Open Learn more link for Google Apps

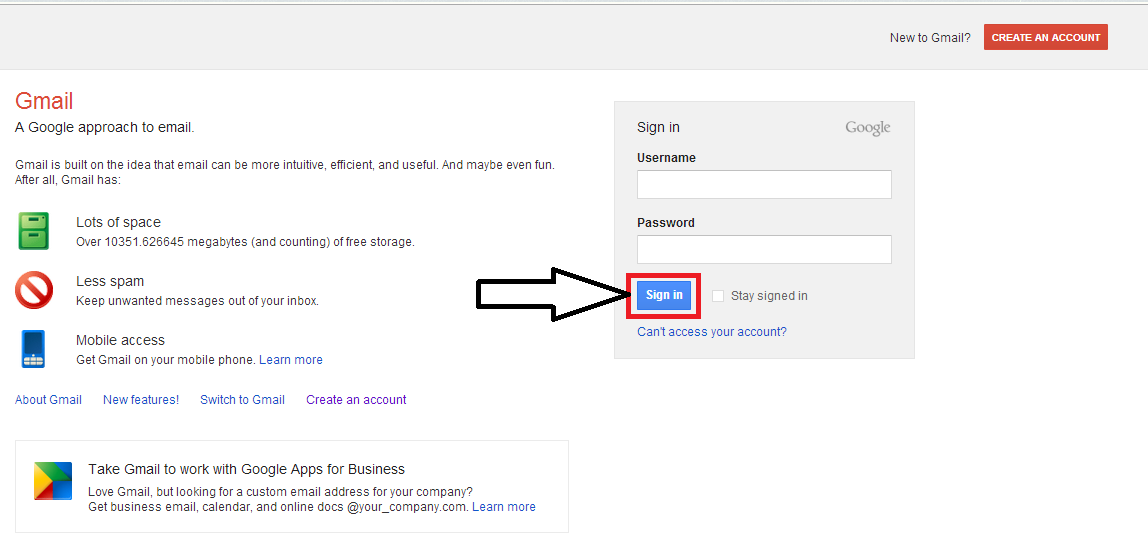tap(503, 507)
